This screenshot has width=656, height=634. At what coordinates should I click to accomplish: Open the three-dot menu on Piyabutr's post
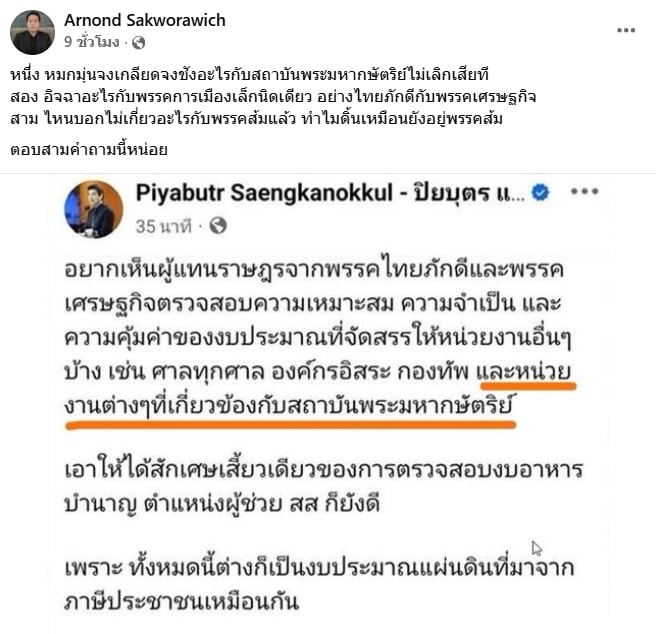coord(584,192)
